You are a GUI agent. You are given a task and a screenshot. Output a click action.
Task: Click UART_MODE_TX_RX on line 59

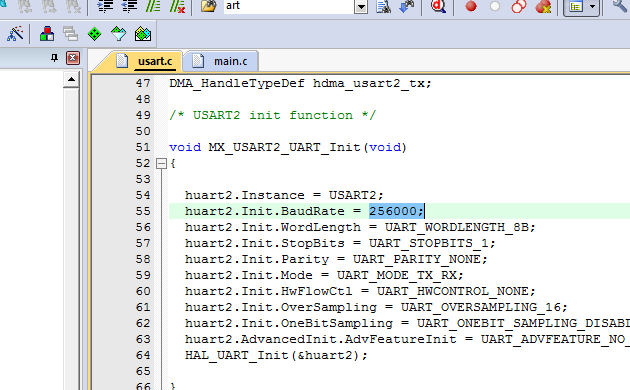click(396, 275)
